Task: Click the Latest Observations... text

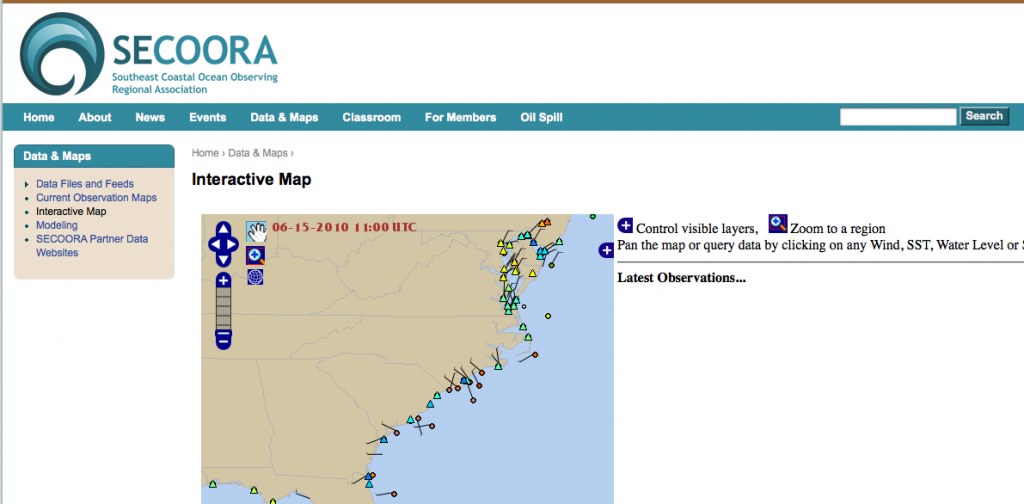Action: coord(682,278)
